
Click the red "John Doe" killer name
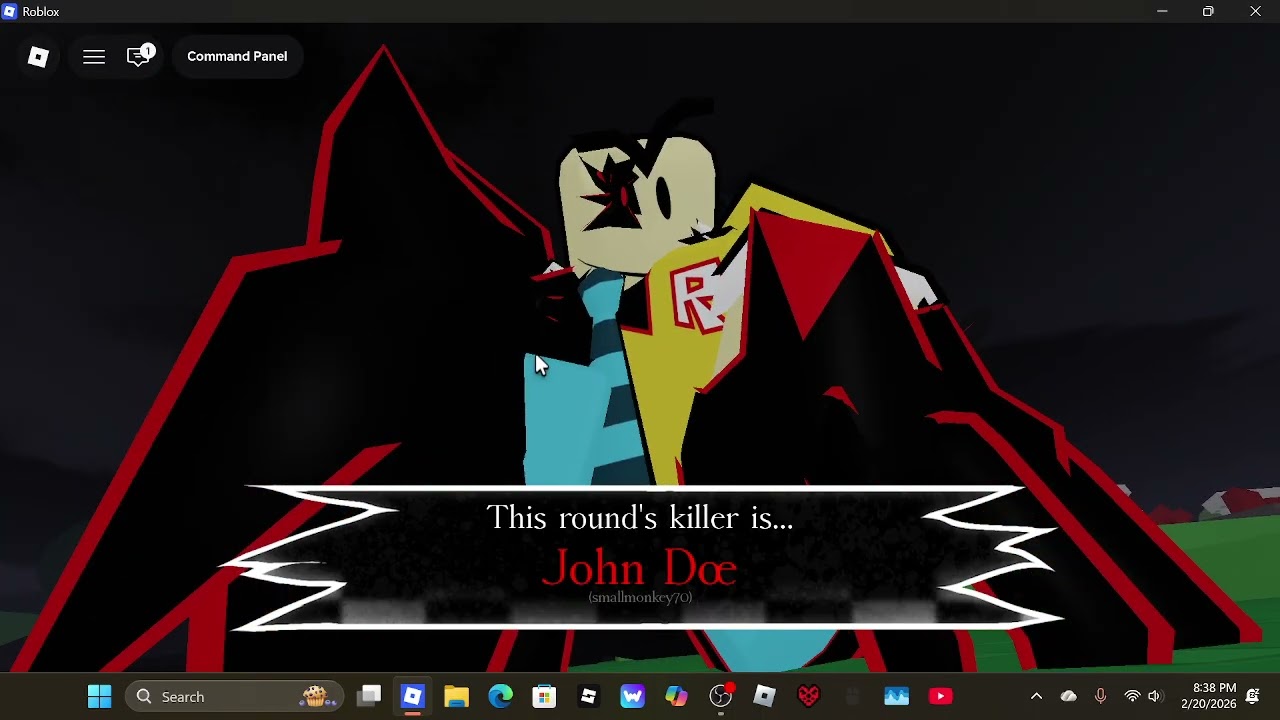coord(640,568)
